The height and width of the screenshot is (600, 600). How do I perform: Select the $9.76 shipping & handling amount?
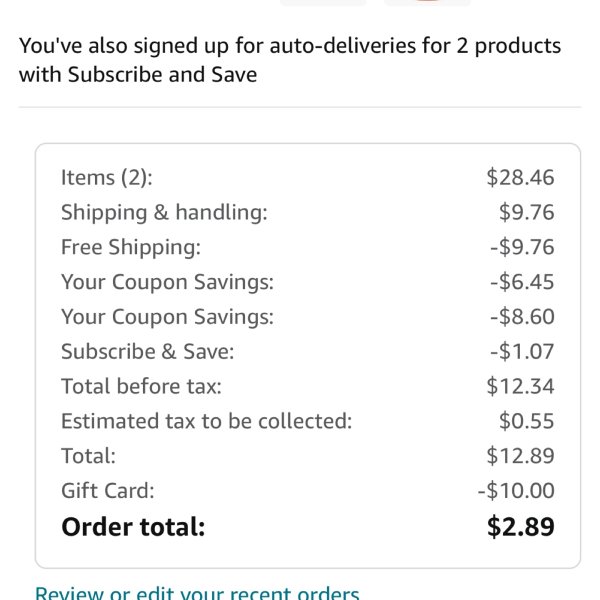click(527, 212)
